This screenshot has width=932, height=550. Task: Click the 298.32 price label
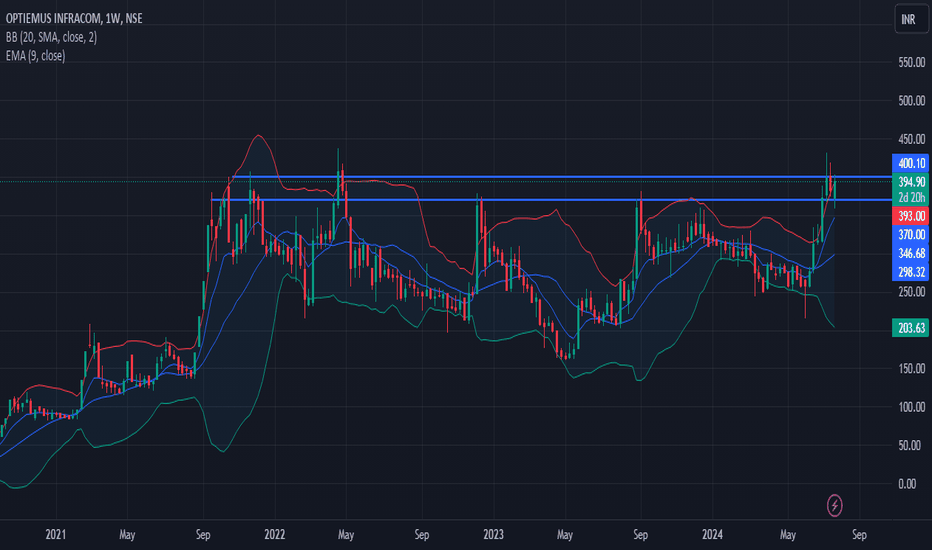[x=911, y=272]
